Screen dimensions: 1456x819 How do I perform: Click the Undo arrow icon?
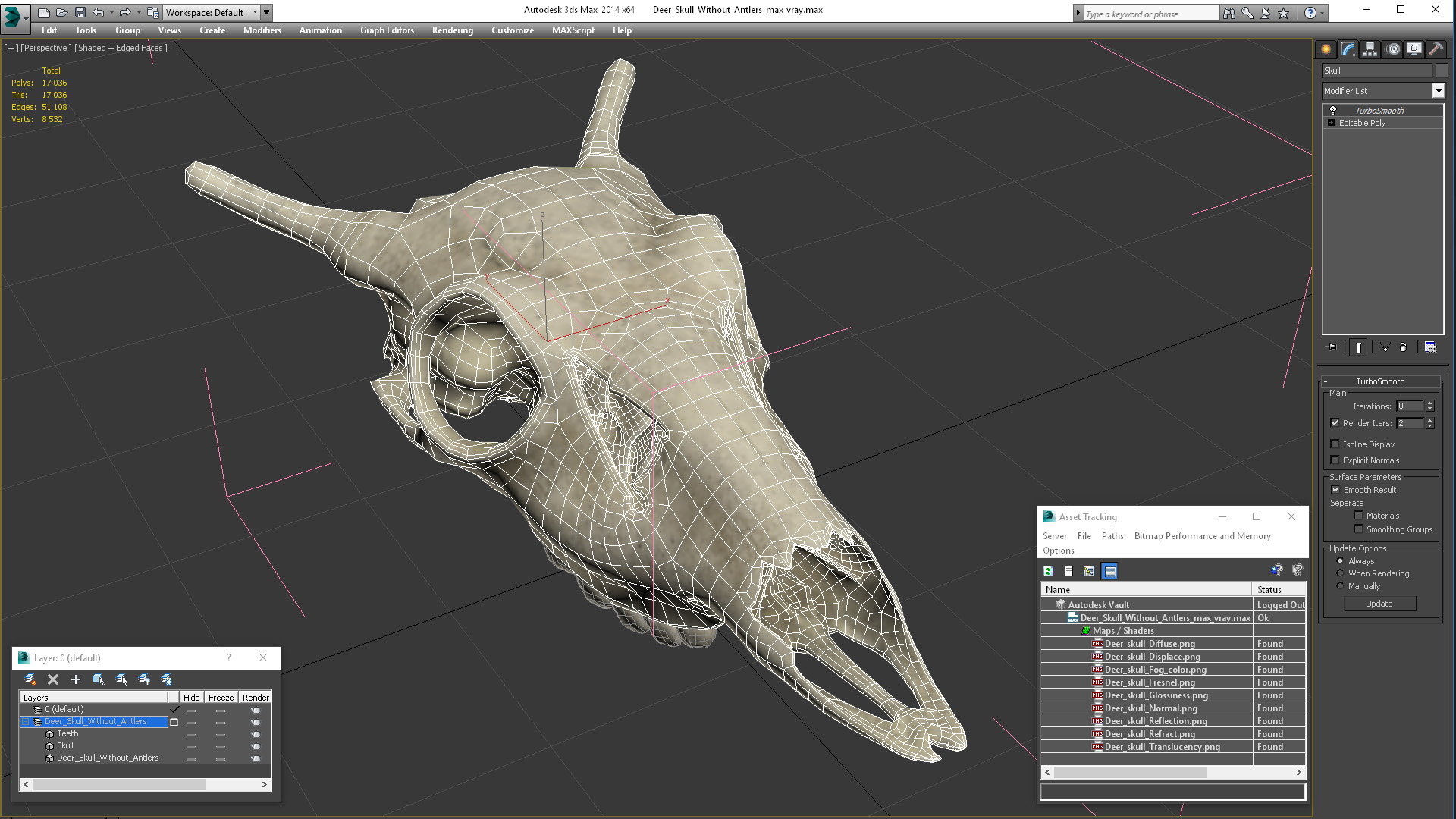coord(98,13)
